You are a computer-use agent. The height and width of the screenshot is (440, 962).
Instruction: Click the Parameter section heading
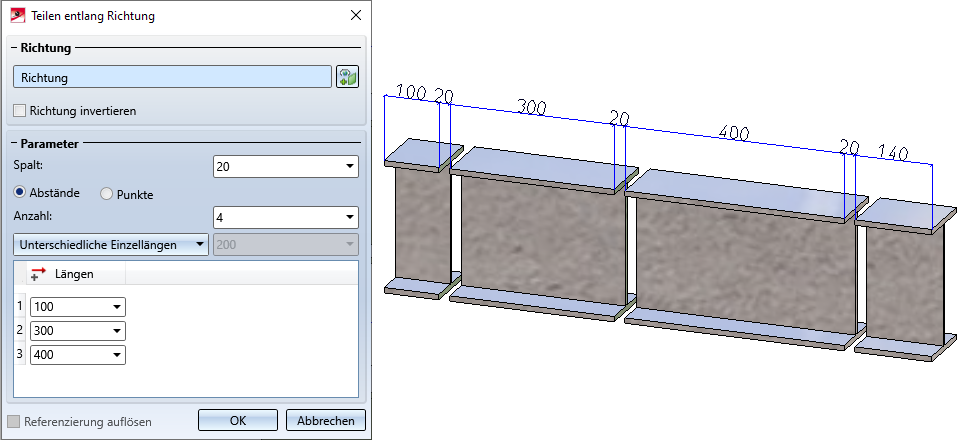point(49,144)
